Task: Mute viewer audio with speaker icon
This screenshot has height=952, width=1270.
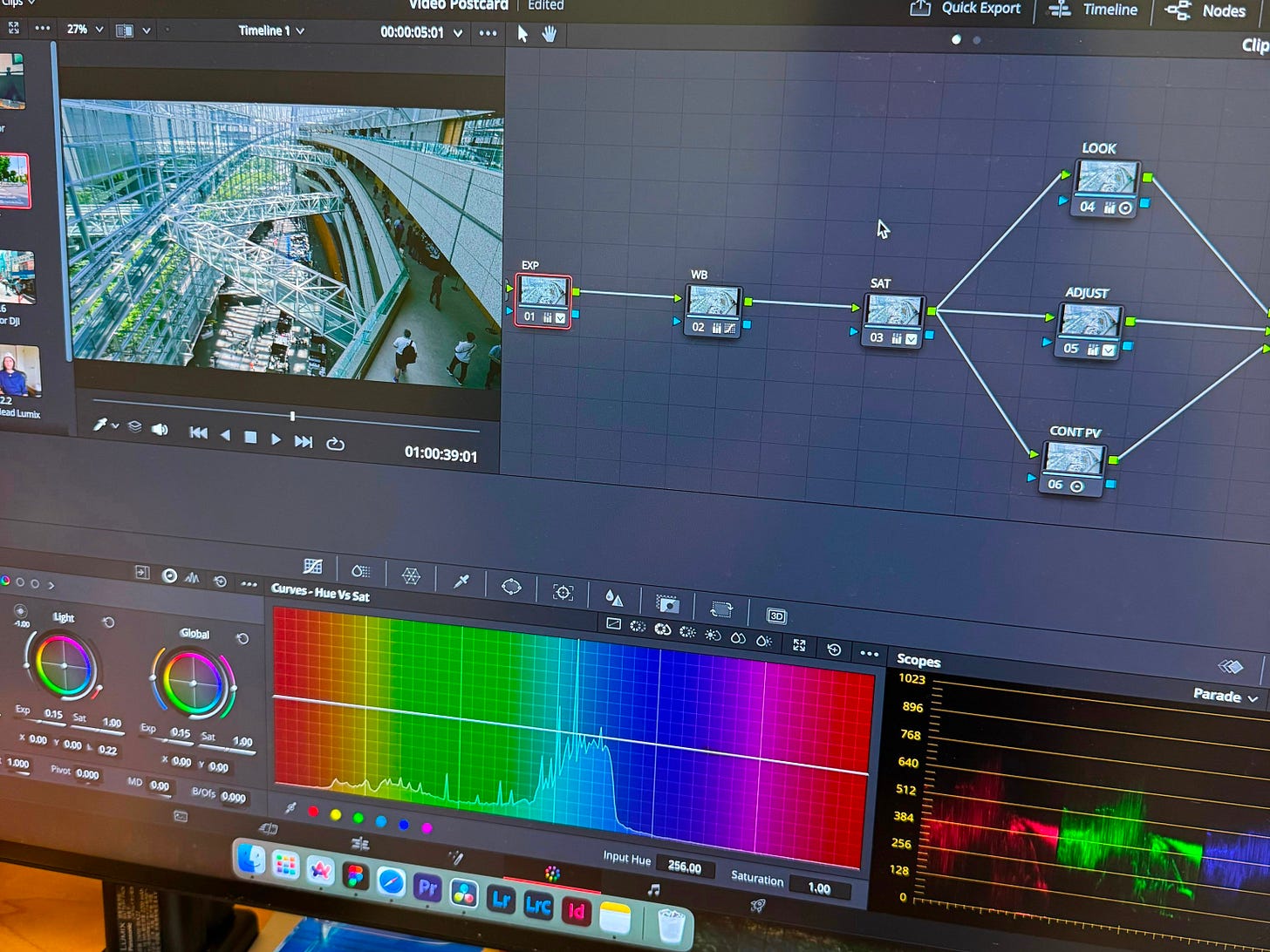Action: [x=160, y=429]
